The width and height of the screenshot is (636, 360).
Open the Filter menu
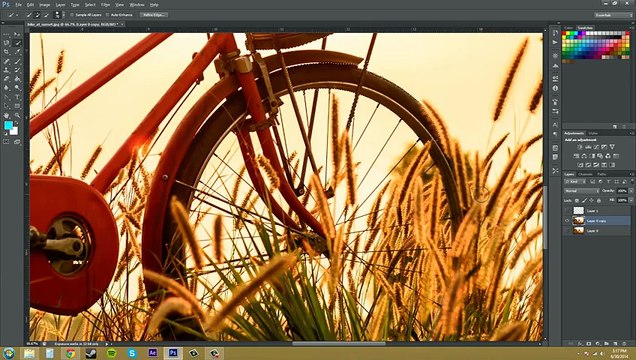105,5
